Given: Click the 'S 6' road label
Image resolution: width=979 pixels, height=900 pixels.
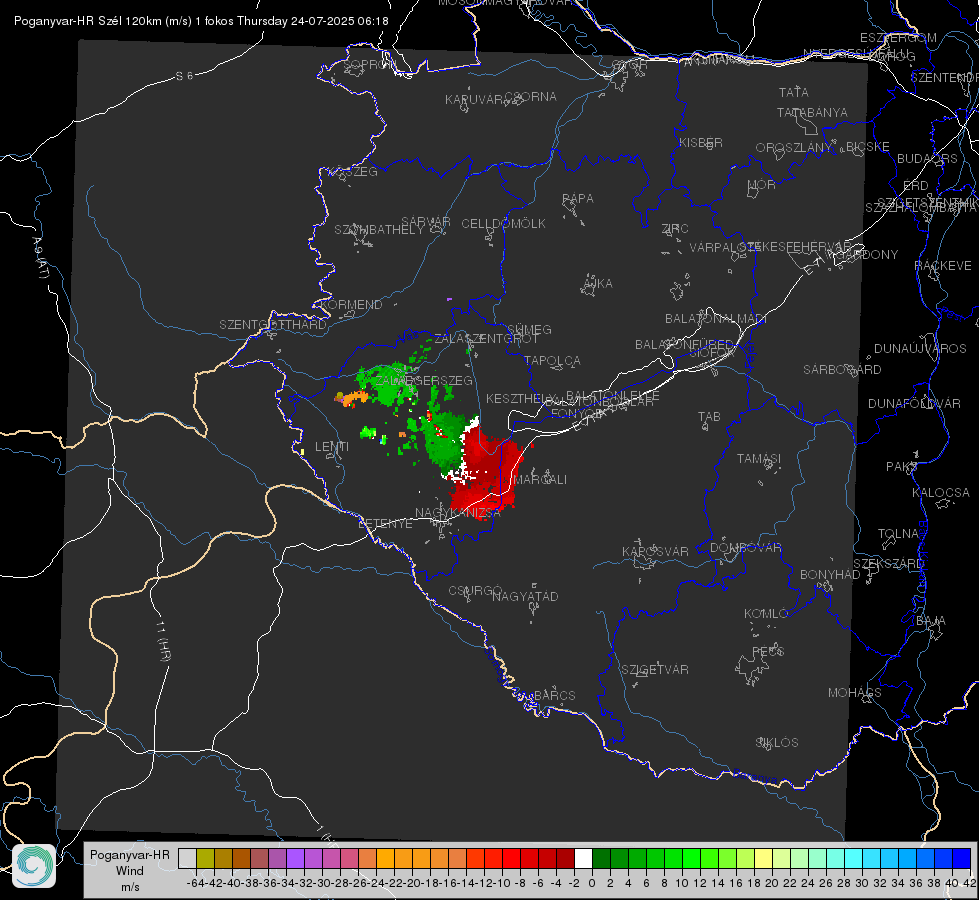Looking at the screenshot, I should click(184, 76).
